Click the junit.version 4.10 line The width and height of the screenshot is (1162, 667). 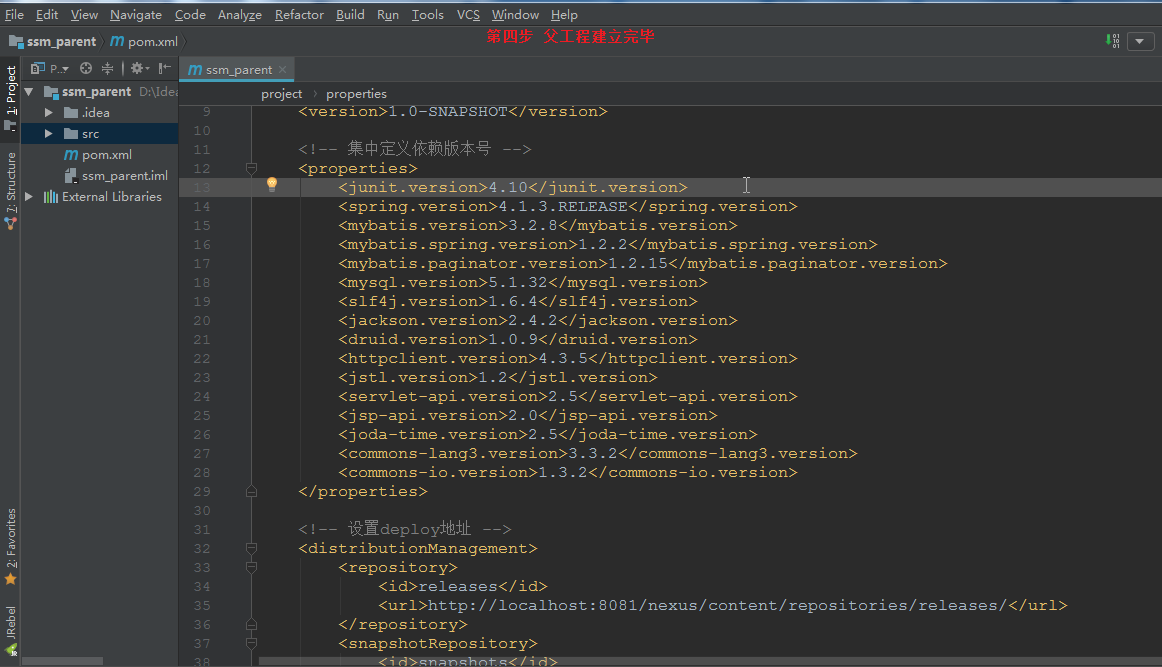(x=513, y=188)
